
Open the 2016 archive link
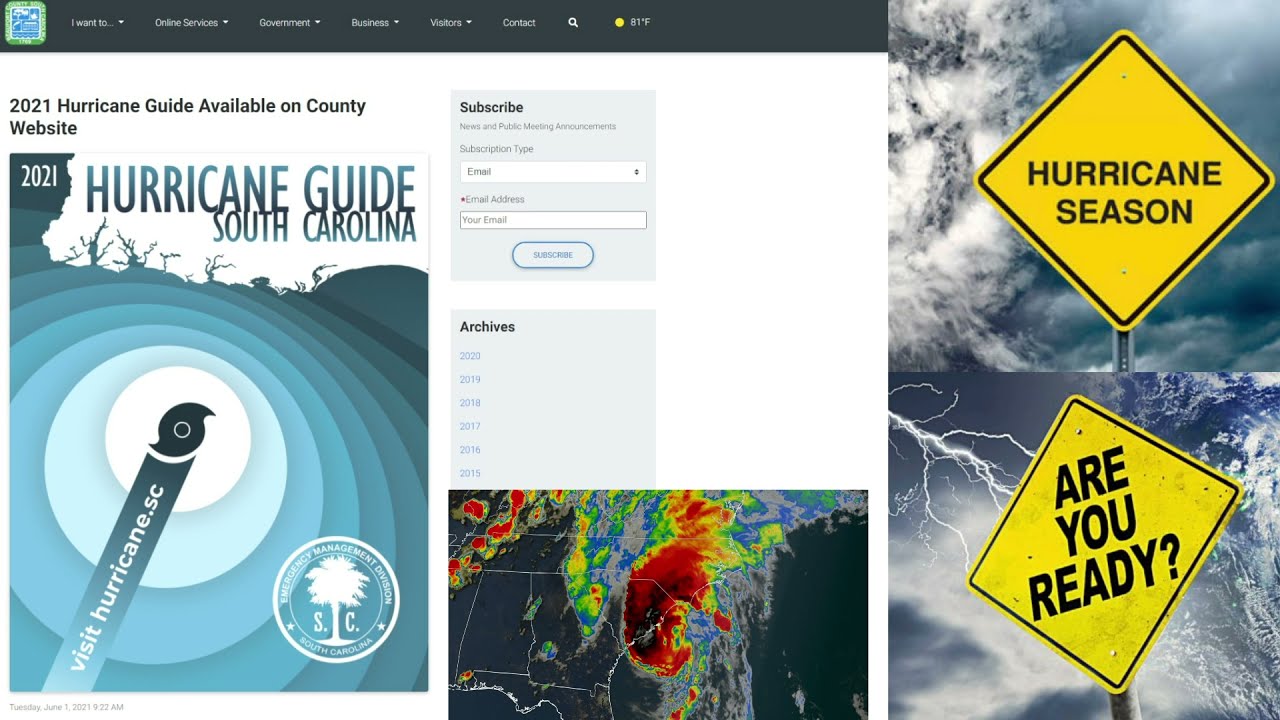pos(470,450)
